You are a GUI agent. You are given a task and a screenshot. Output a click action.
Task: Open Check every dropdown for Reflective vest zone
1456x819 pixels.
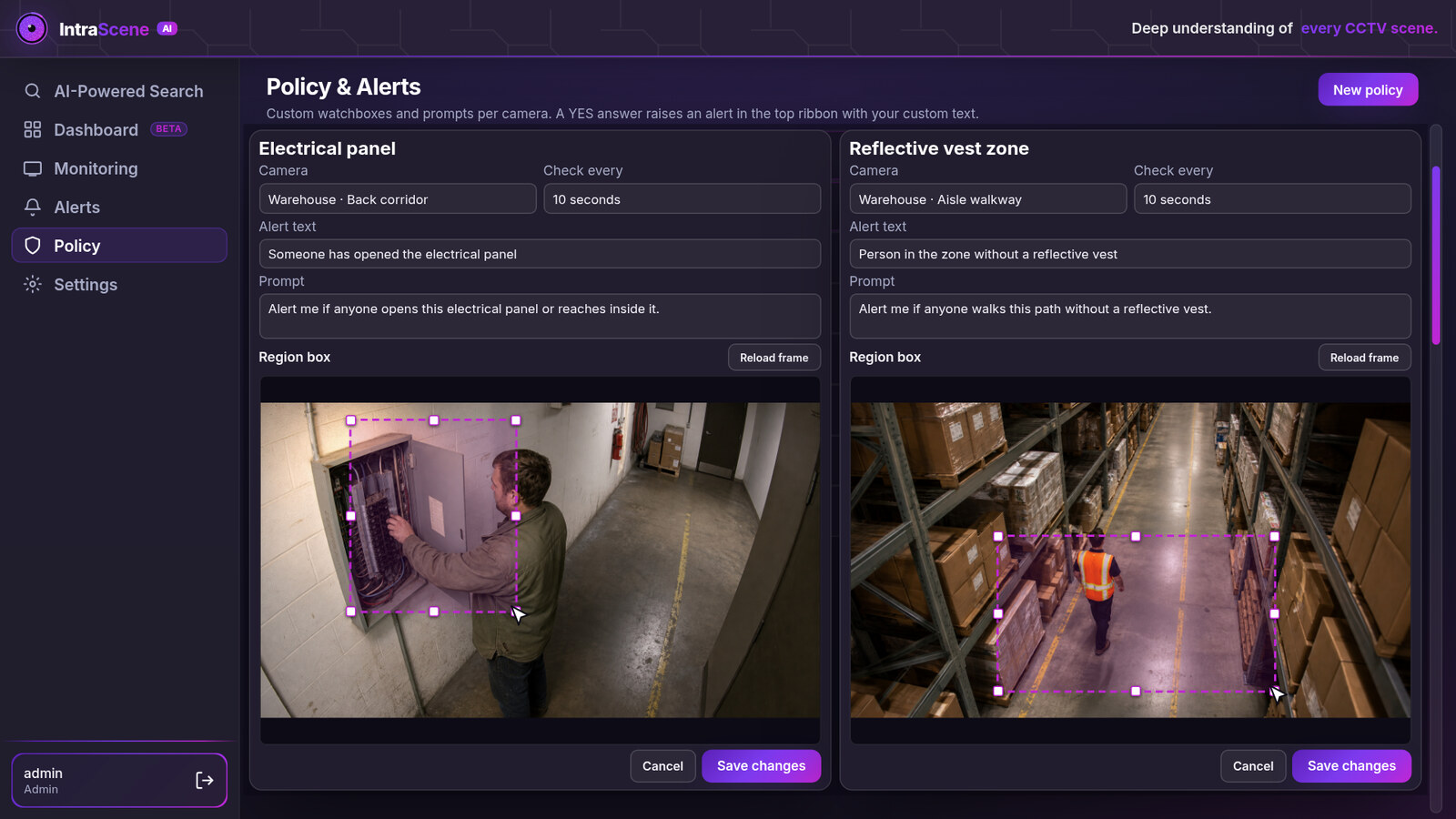(x=1272, y=199)
